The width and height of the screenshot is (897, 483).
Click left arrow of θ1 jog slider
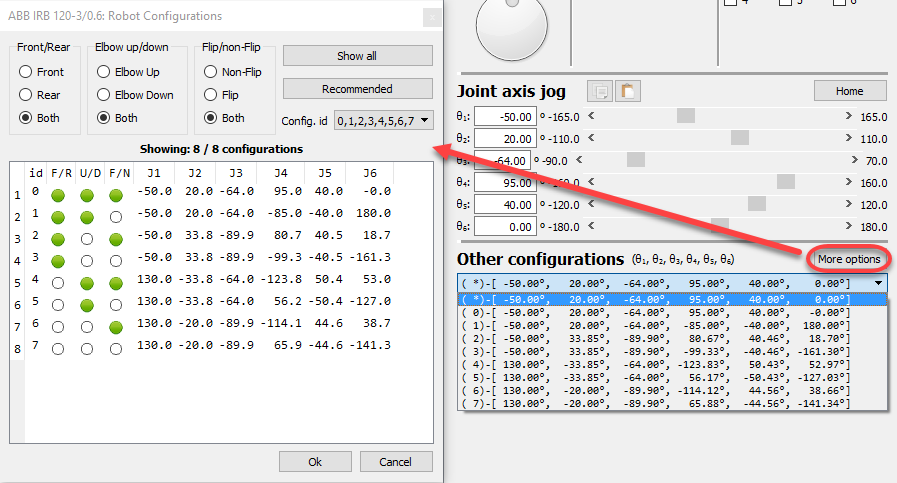[x=592, y=116]
